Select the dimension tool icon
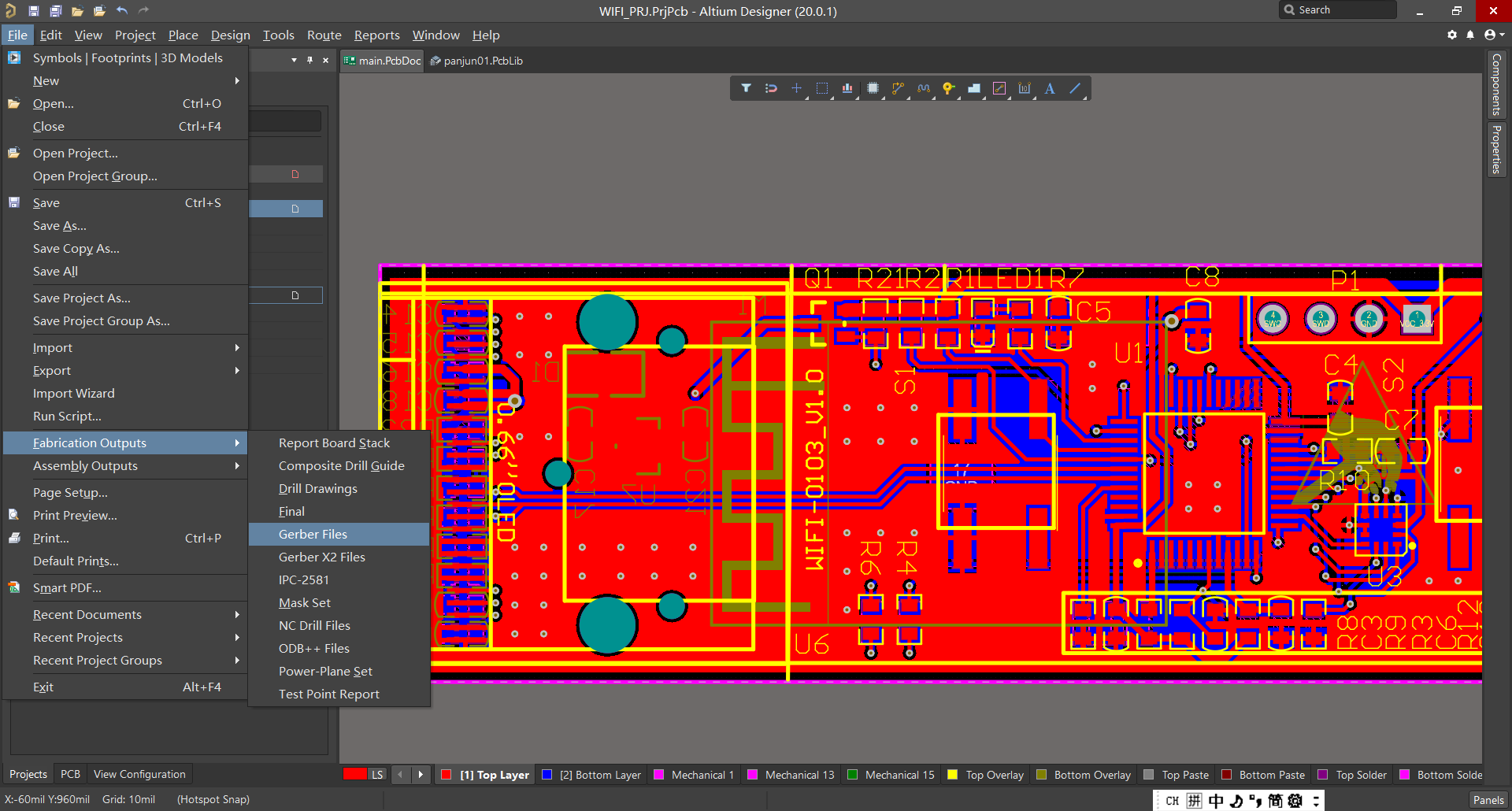The image size is (1512, 811). 1025,88
